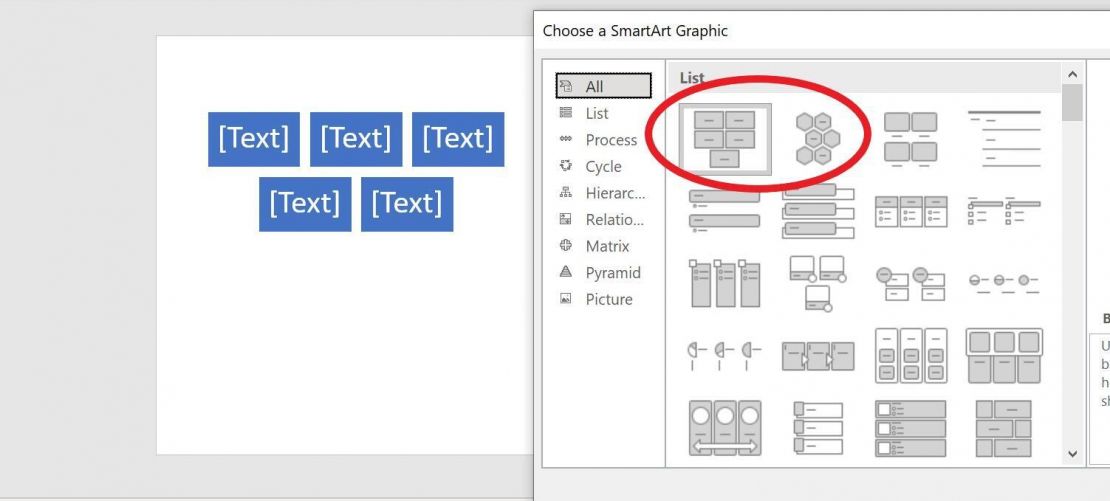Switch to the Matrix category
Screen dimensions: 1110x501
[x=607, y=246]
